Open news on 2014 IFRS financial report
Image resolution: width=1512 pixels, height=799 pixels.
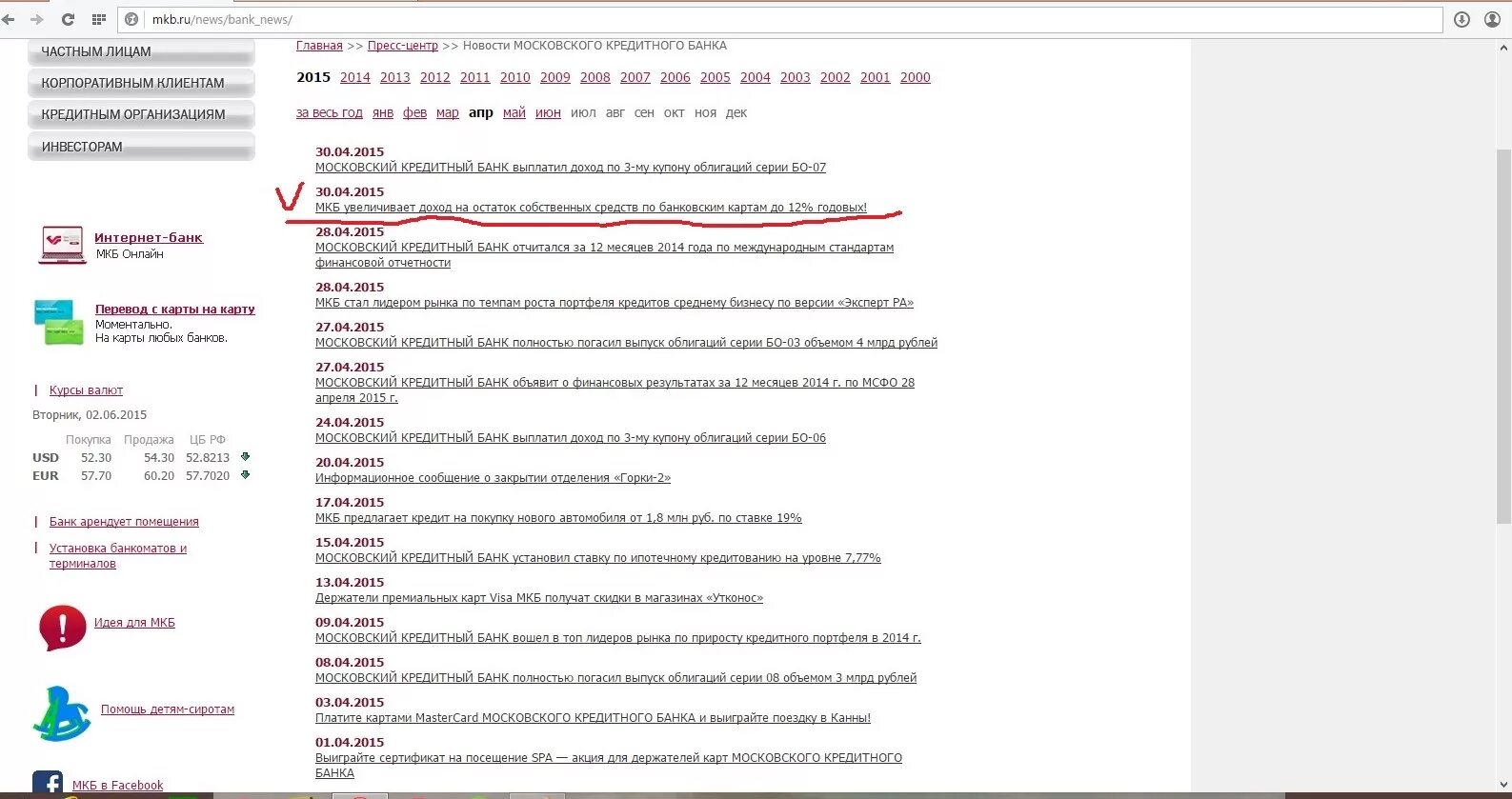click(x=605, y=255)
